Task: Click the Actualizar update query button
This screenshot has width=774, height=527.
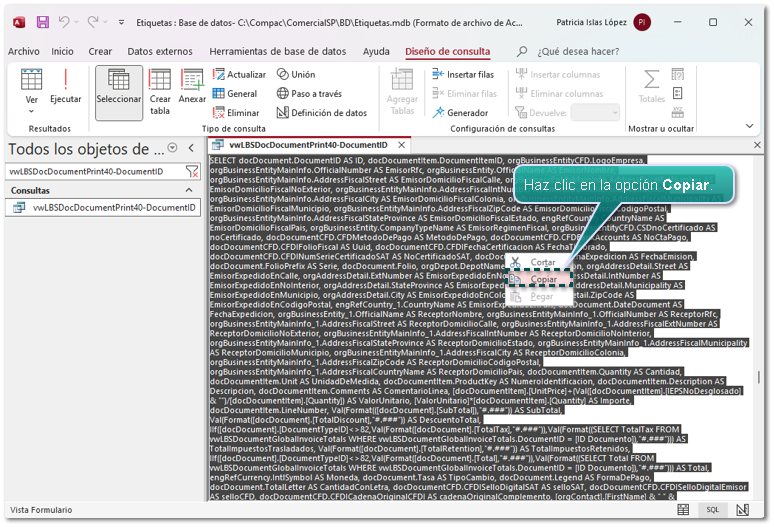Action: pyautogui.click(x=239, y=74)
